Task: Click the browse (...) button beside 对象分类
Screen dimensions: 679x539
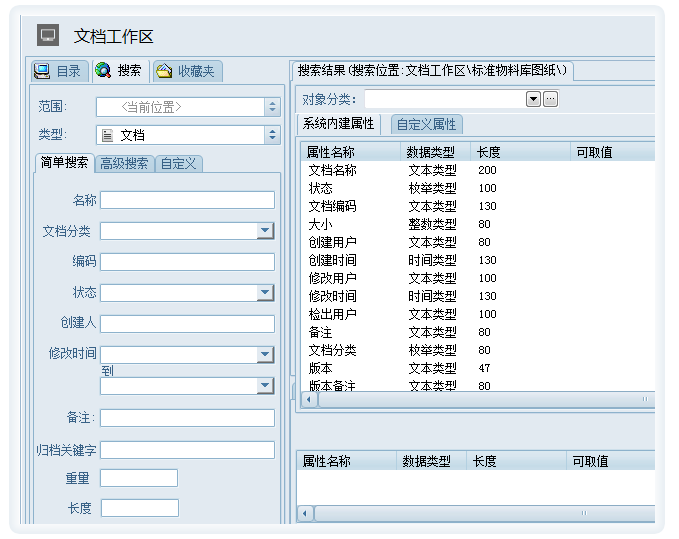Action: coord(550,99)
